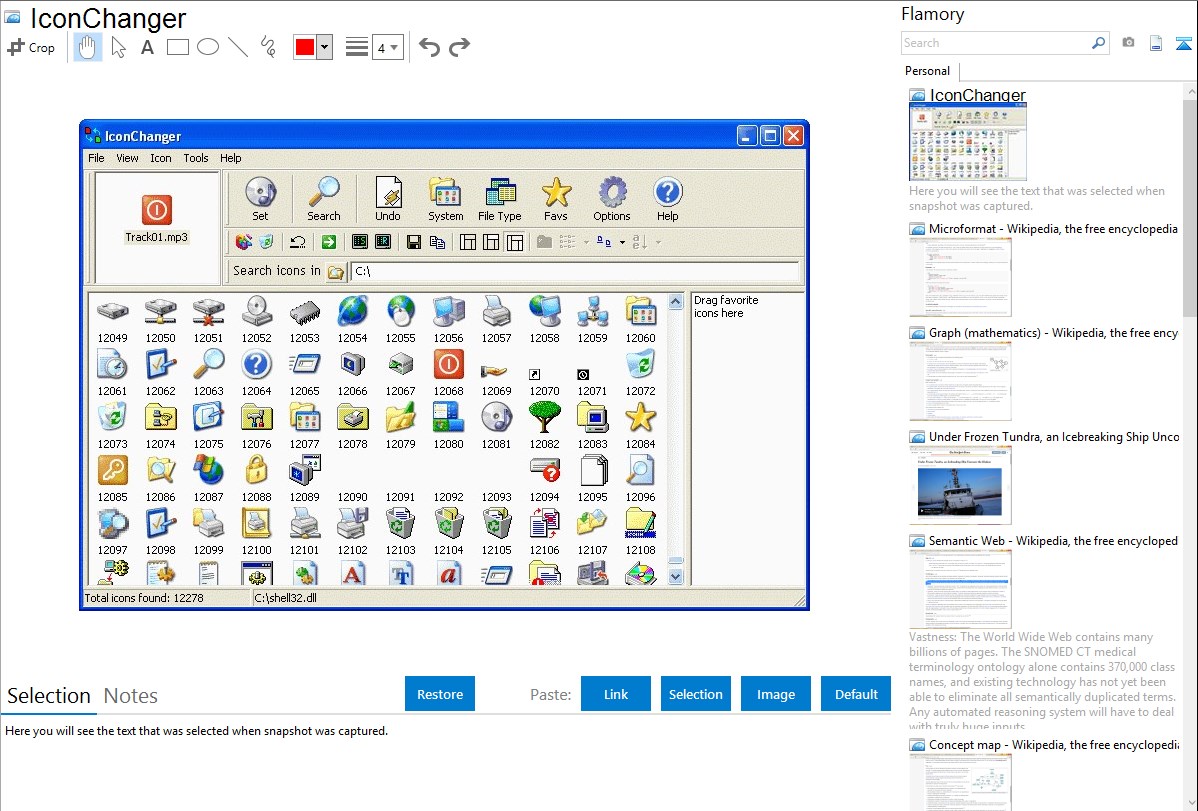Select the straight line tool

tap(238, 47)
